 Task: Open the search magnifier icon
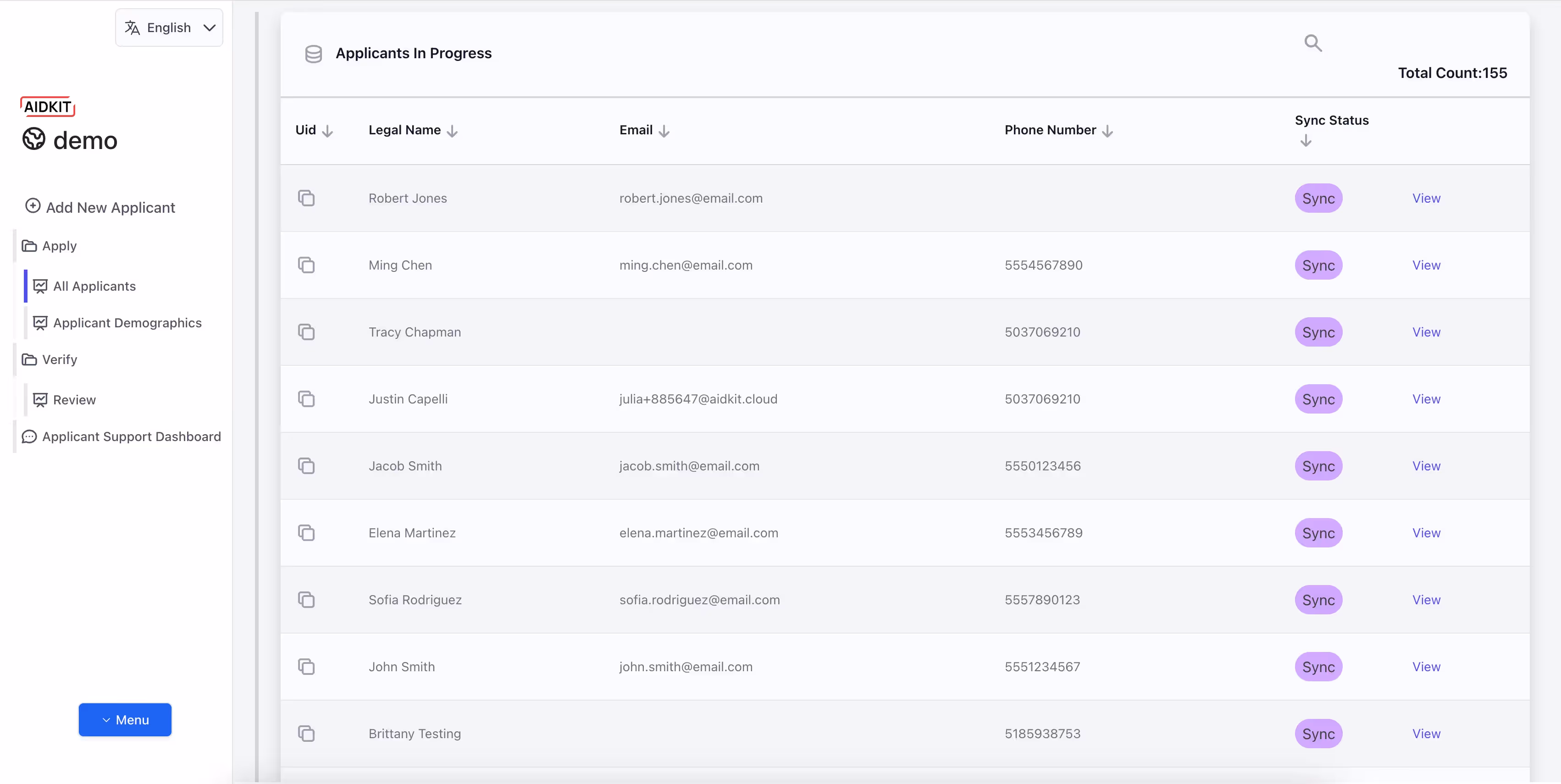[1312, 43]
